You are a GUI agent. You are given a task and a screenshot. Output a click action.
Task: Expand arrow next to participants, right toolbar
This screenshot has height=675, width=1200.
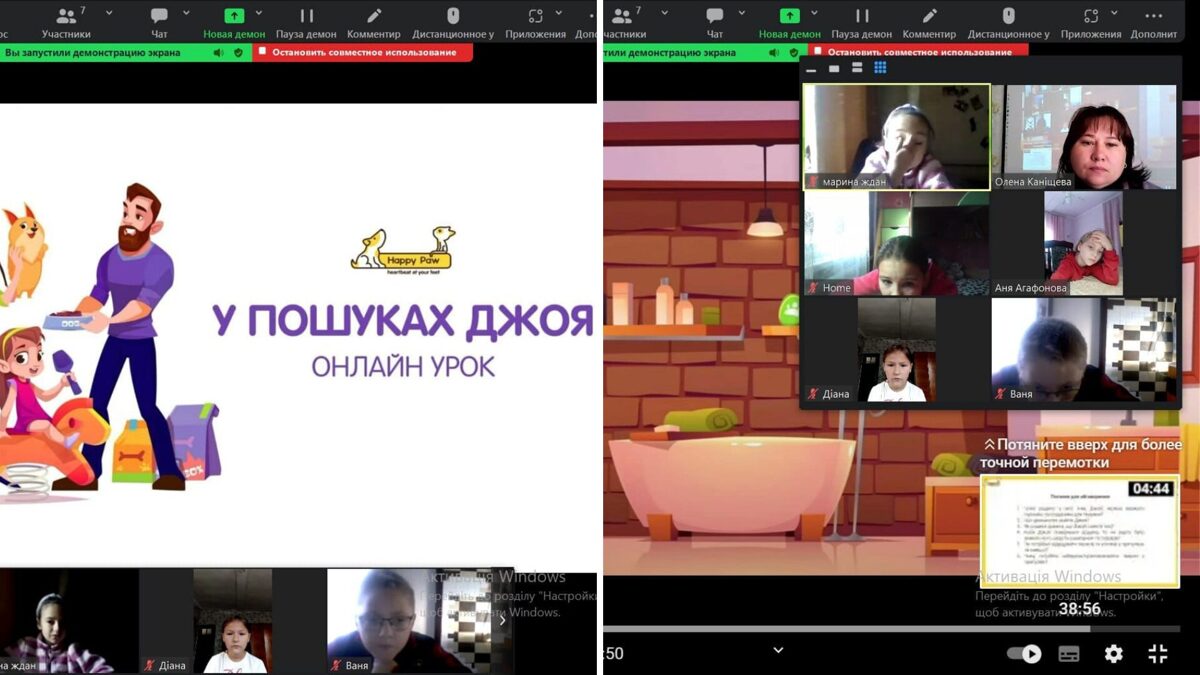tap(664, 14)
